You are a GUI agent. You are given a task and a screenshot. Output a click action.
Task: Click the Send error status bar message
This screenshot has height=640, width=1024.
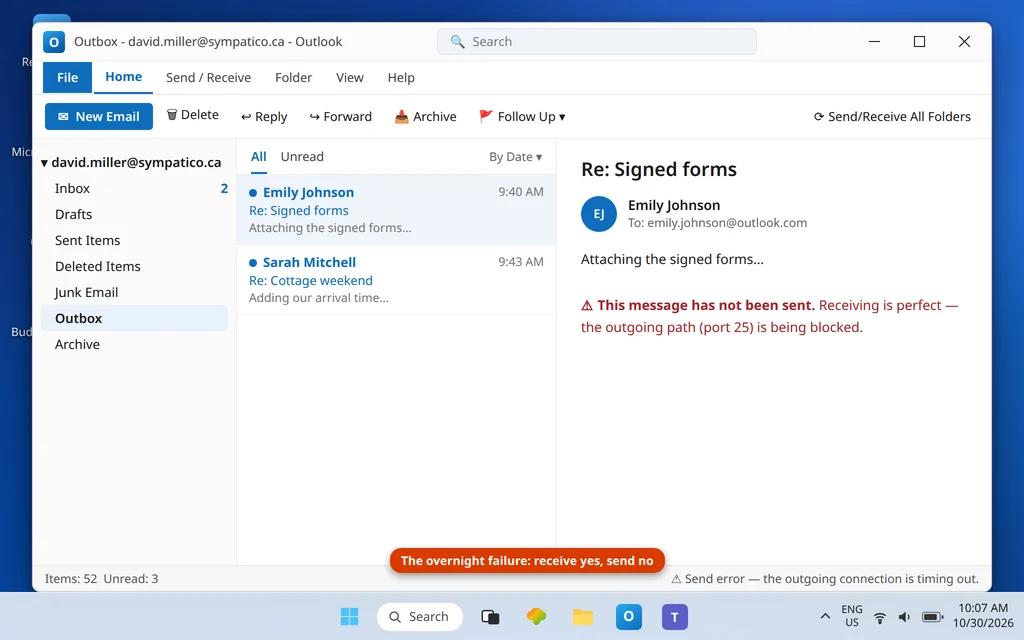click(x=825, y=579)
